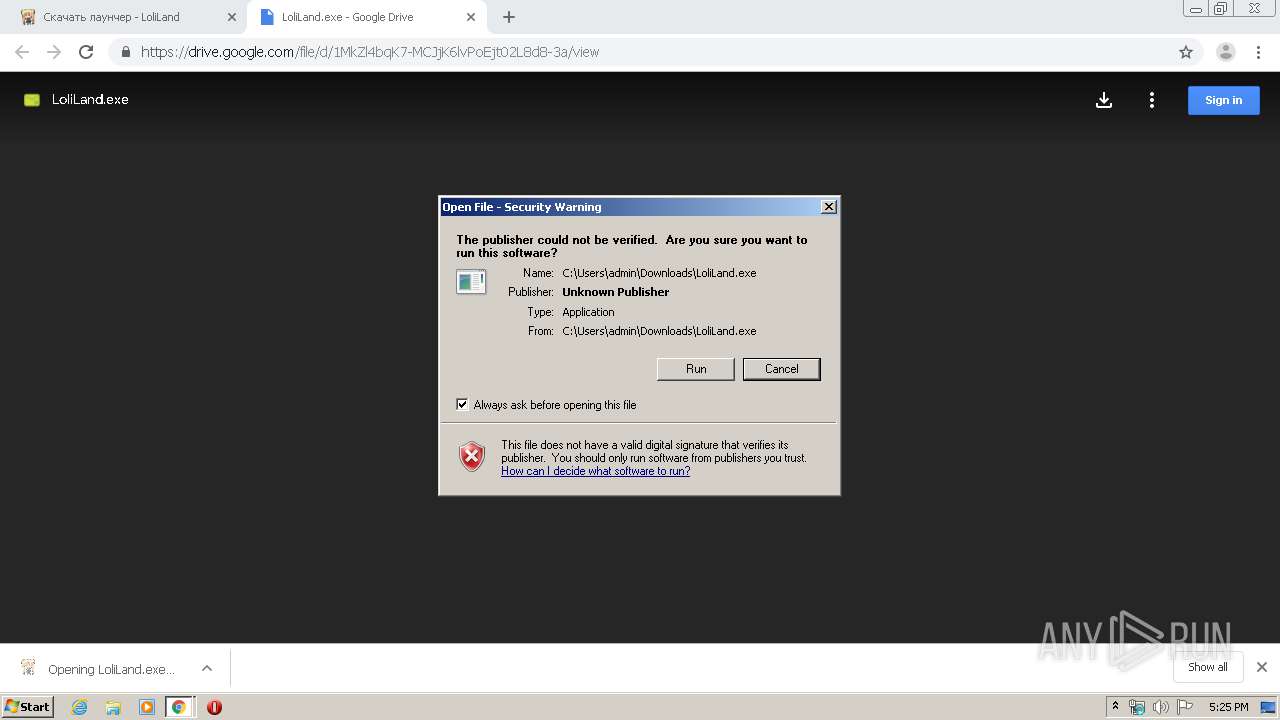
Task: Reload the current page
Action: click(x=86, y=52)
